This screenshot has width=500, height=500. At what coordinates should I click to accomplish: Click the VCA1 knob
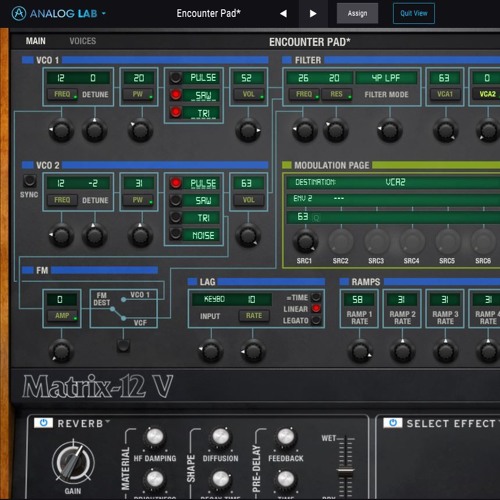click(x=446, y=130)
